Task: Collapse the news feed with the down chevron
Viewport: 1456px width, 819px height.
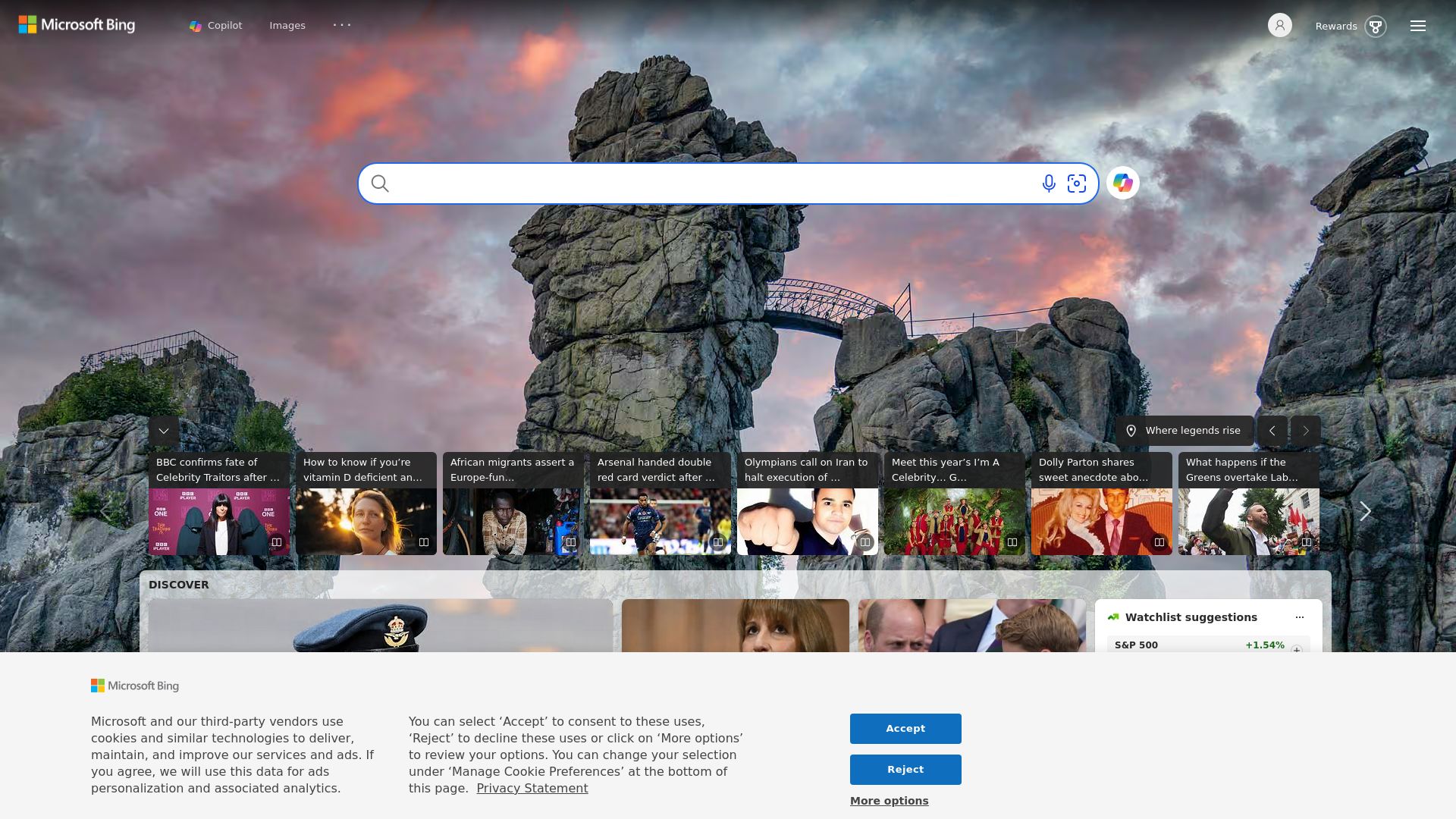Action: [x=163, y=430]
